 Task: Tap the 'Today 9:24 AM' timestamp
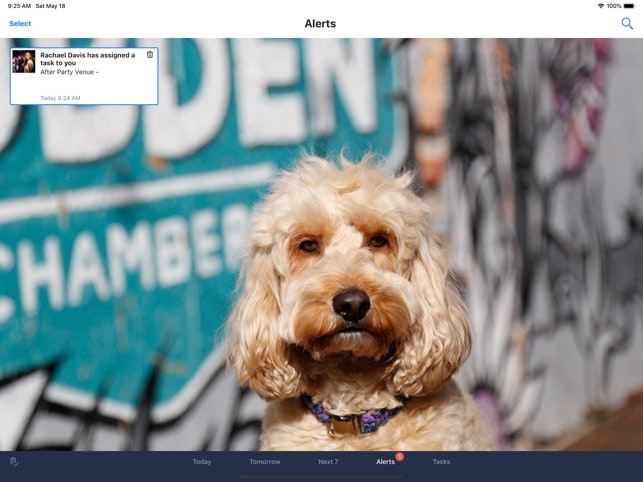pos(60,98)
